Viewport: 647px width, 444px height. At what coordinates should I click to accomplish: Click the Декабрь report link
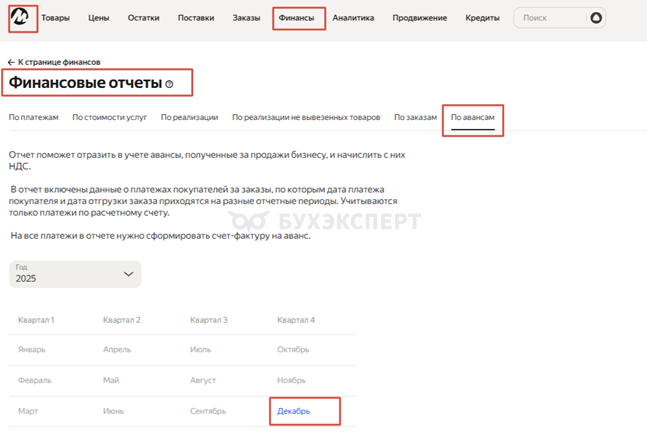(293, 411)
